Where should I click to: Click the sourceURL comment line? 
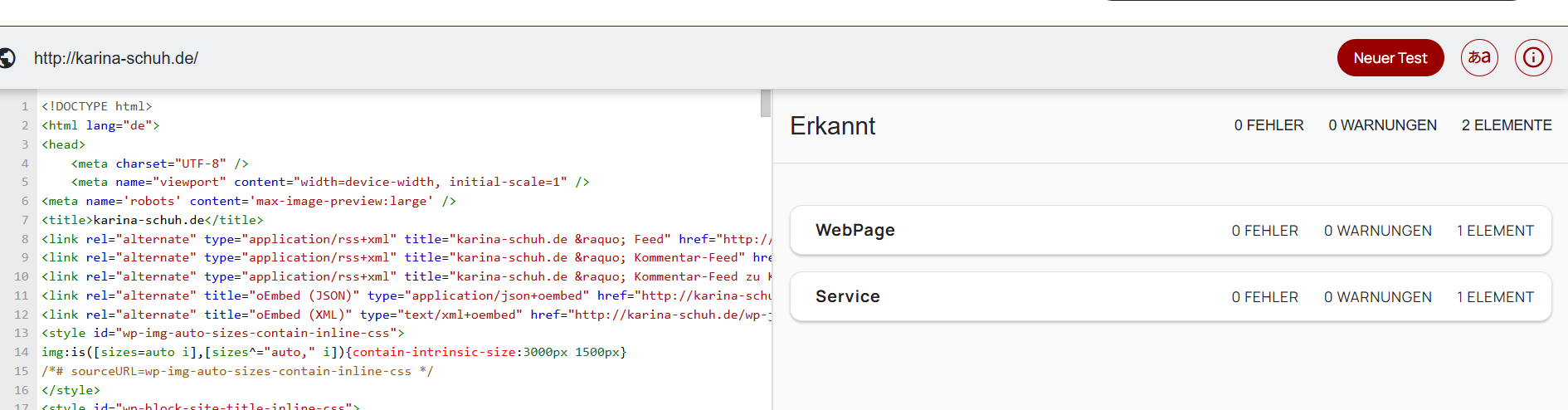pos(237,371)
